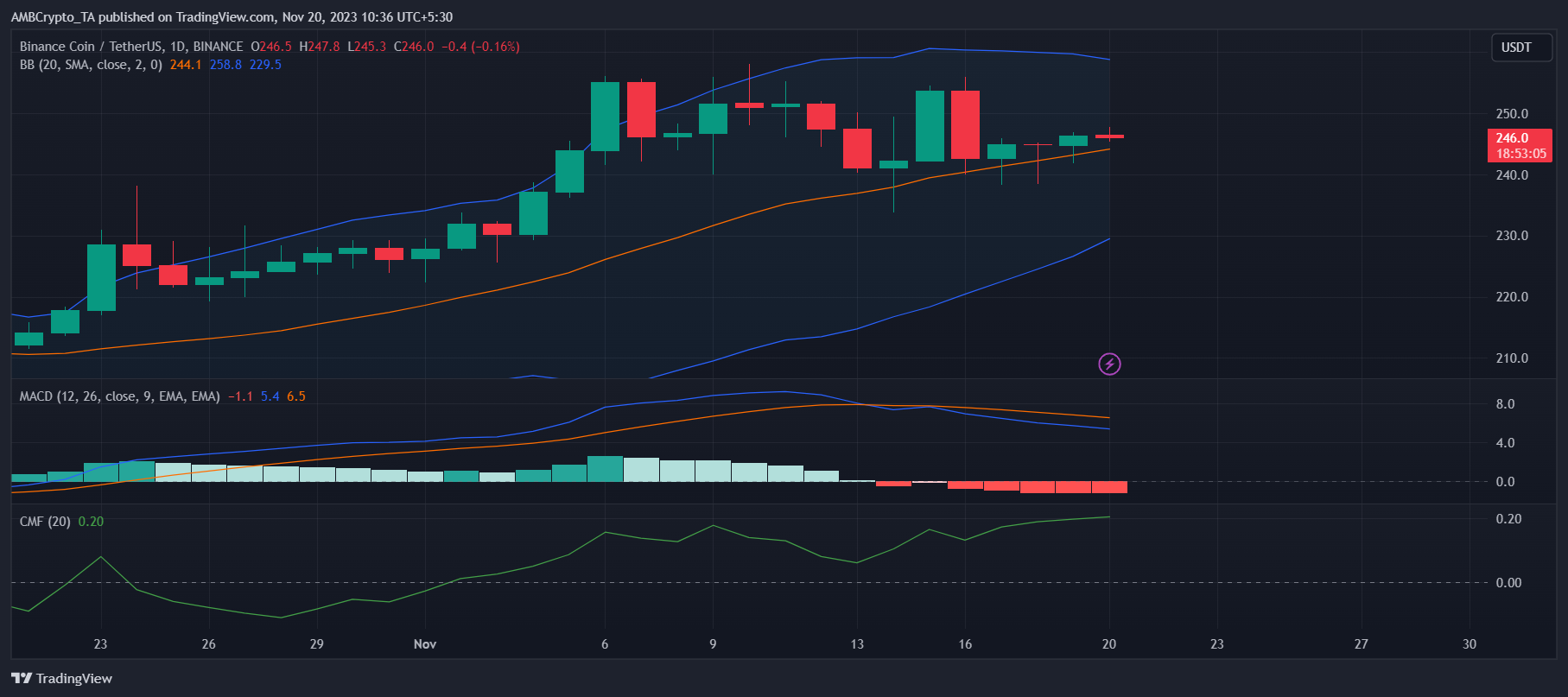Select the Binance Coin / TetherUS symbol title
The height and width of the screenshot is (697, 1568).
pyautogui.click(x=131, y=47)
